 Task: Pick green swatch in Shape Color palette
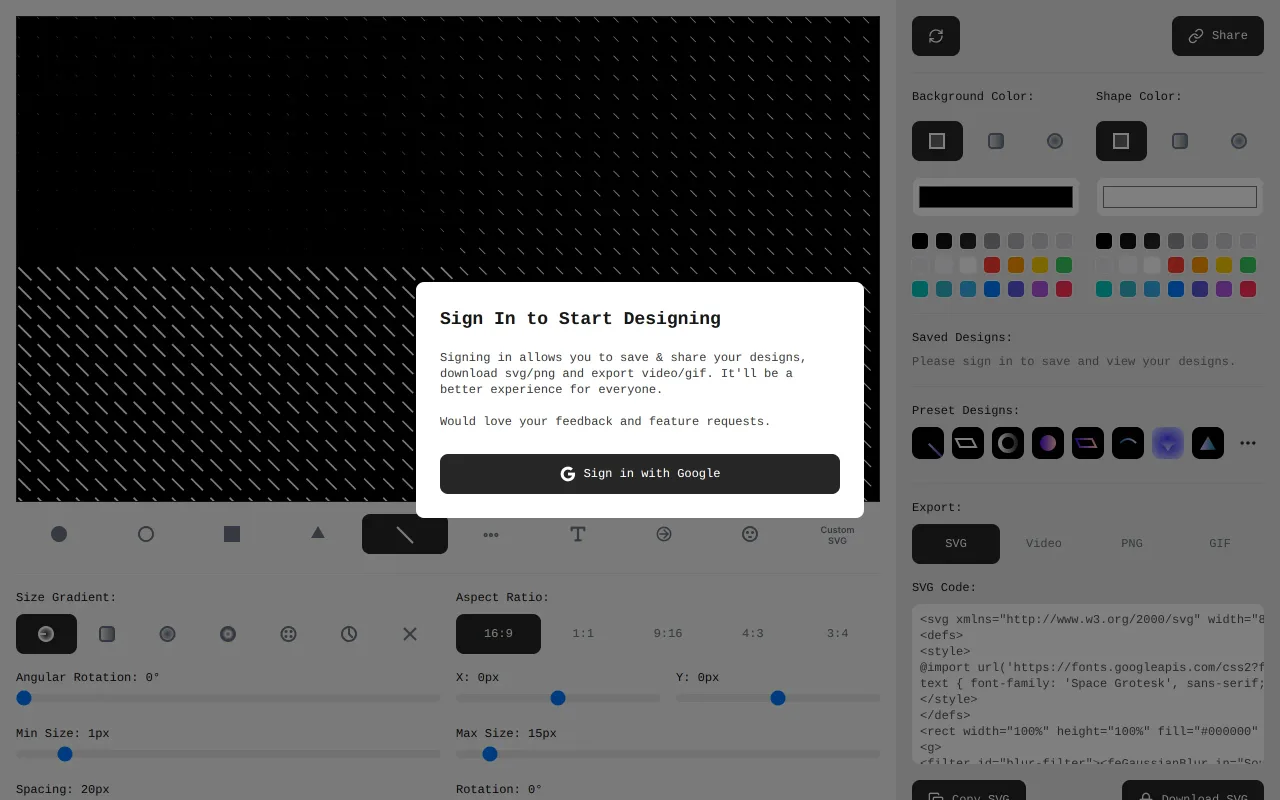point(1248,265)
